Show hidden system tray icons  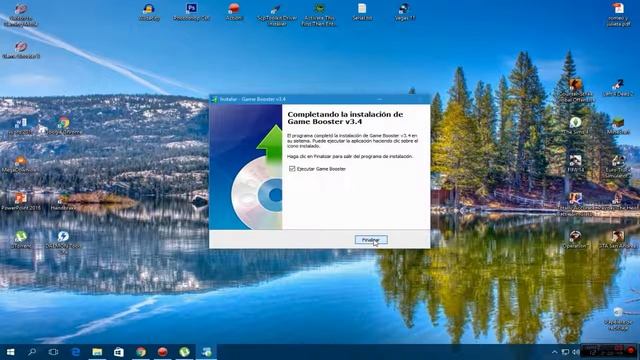555,352
